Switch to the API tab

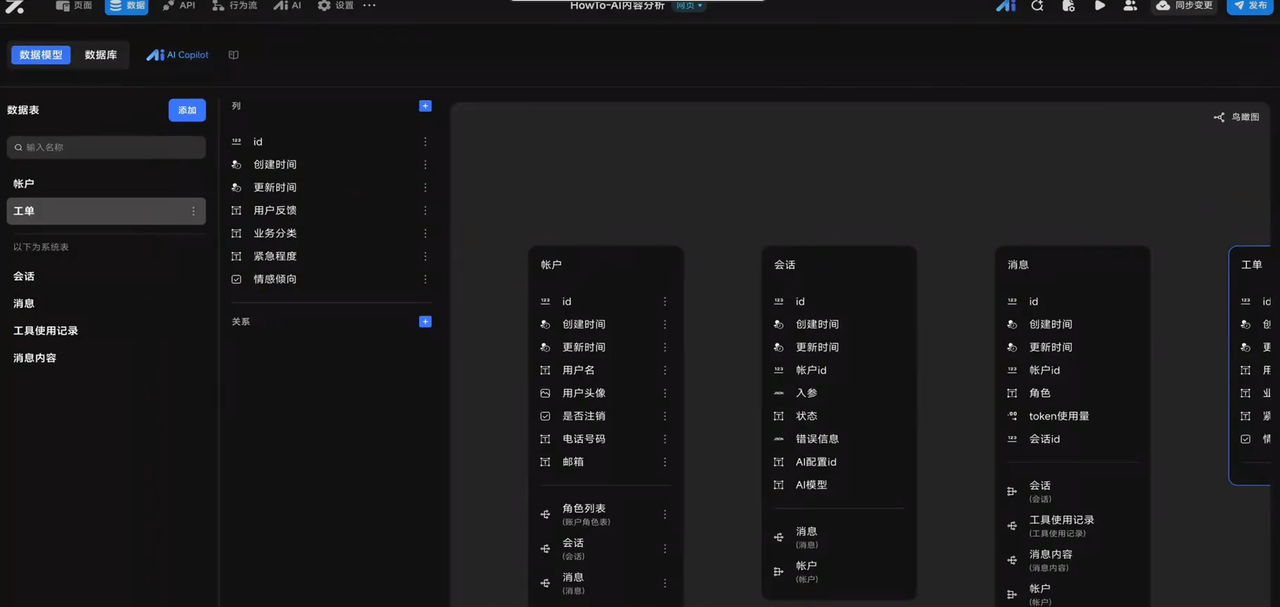(179, 6)
